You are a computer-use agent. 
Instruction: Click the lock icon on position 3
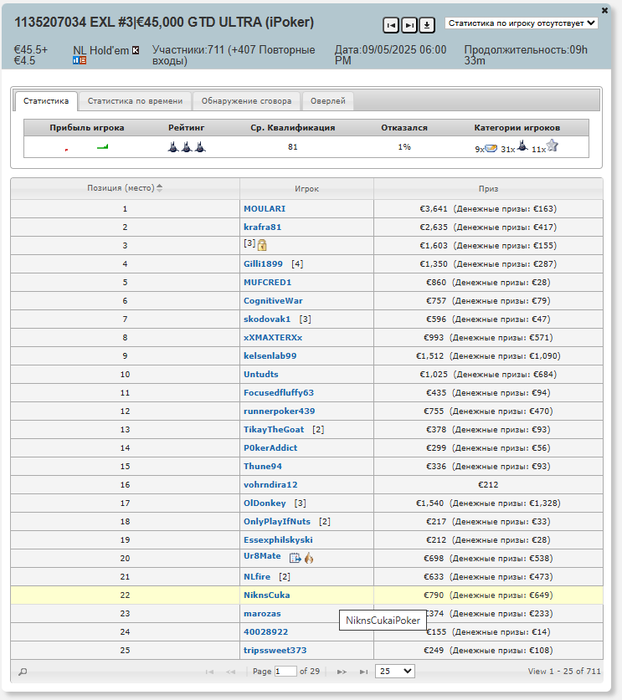(x=262, y=245)
